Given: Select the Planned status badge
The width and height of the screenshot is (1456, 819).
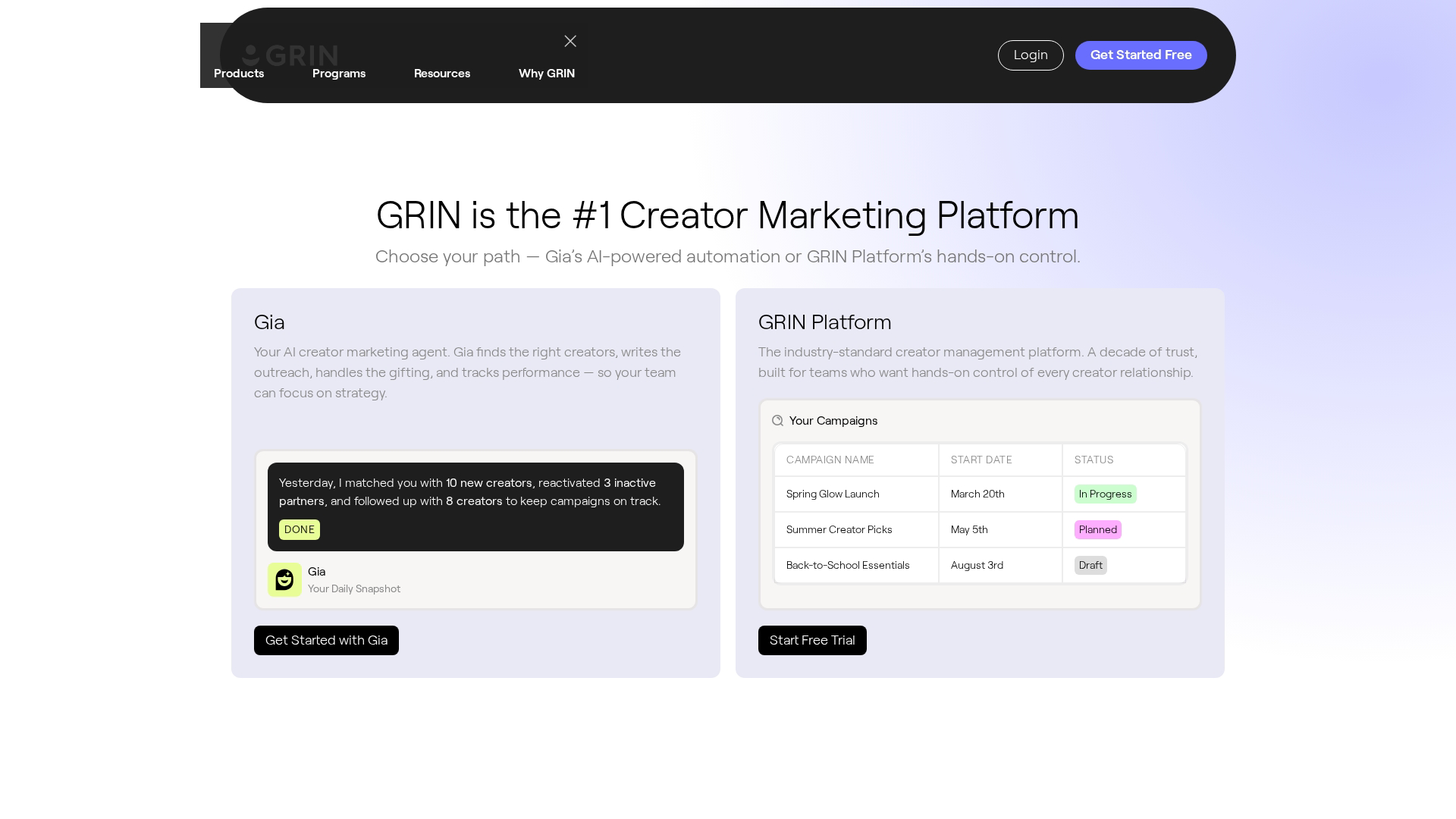Looking at the screenshot, I should pyautogui.click(x=1097, y=530).
